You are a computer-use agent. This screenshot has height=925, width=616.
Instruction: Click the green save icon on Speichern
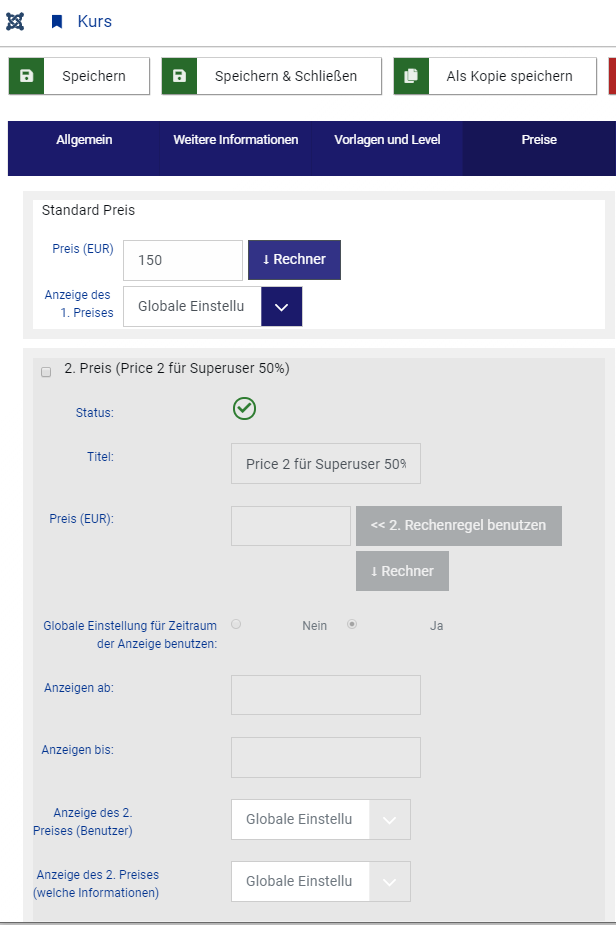(27, 76)
